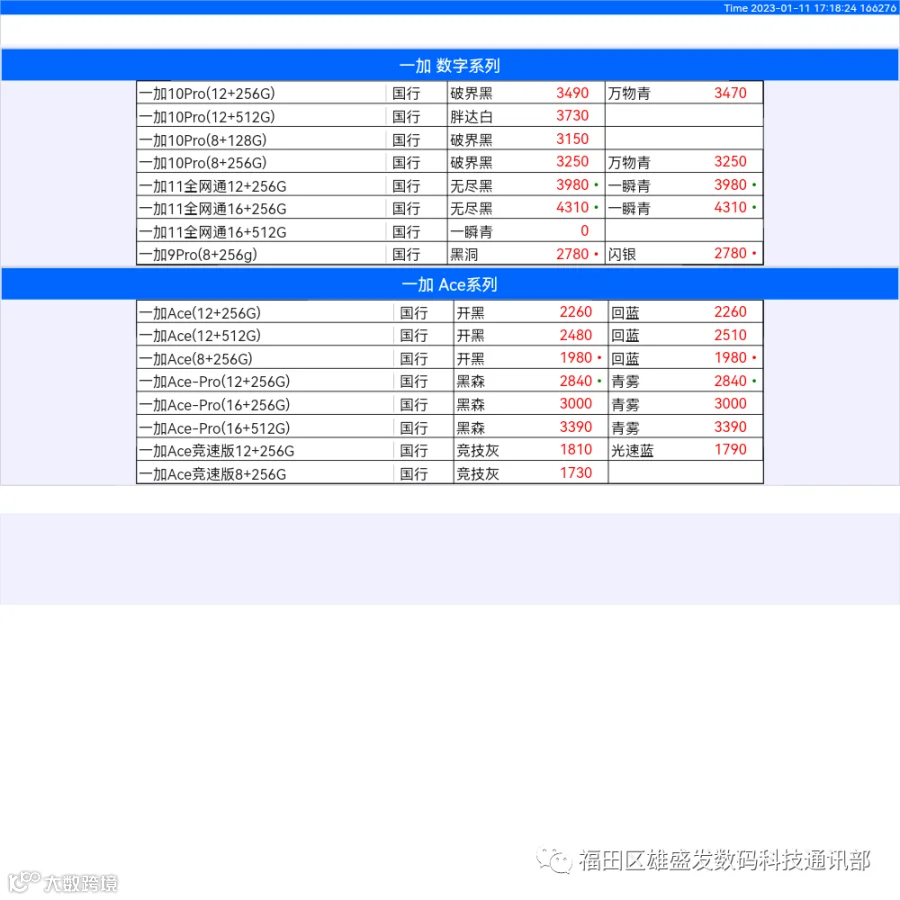The width and height of the screenshot is (900, 900).
Task: Click price 3470 for 万物青
Action: coord(730,93)
